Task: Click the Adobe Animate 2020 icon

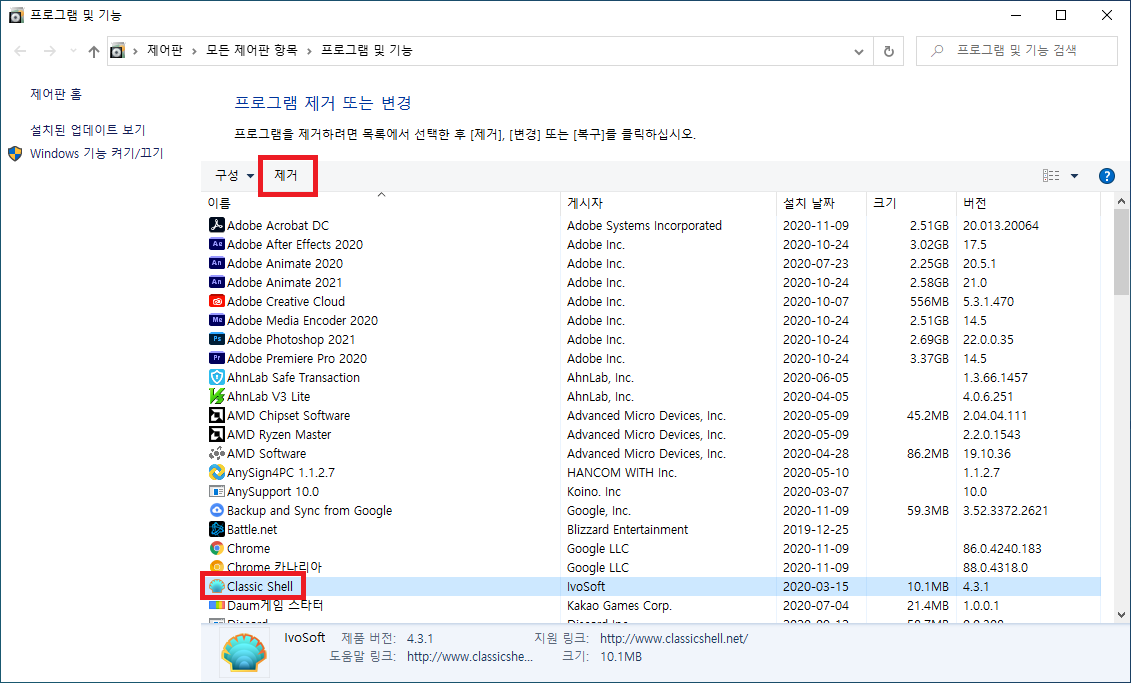Action: pyautogui.click(x=216, y=263)
